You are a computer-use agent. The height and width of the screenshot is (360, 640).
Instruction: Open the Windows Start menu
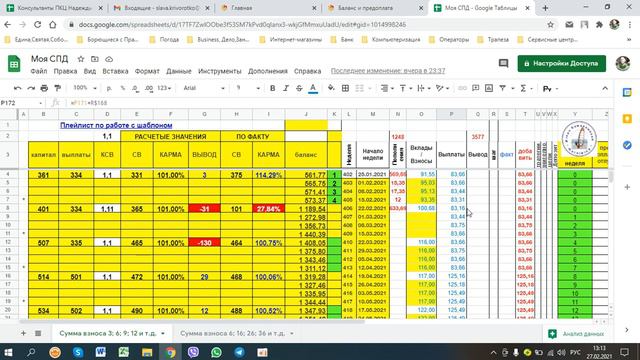coord(8,352)
